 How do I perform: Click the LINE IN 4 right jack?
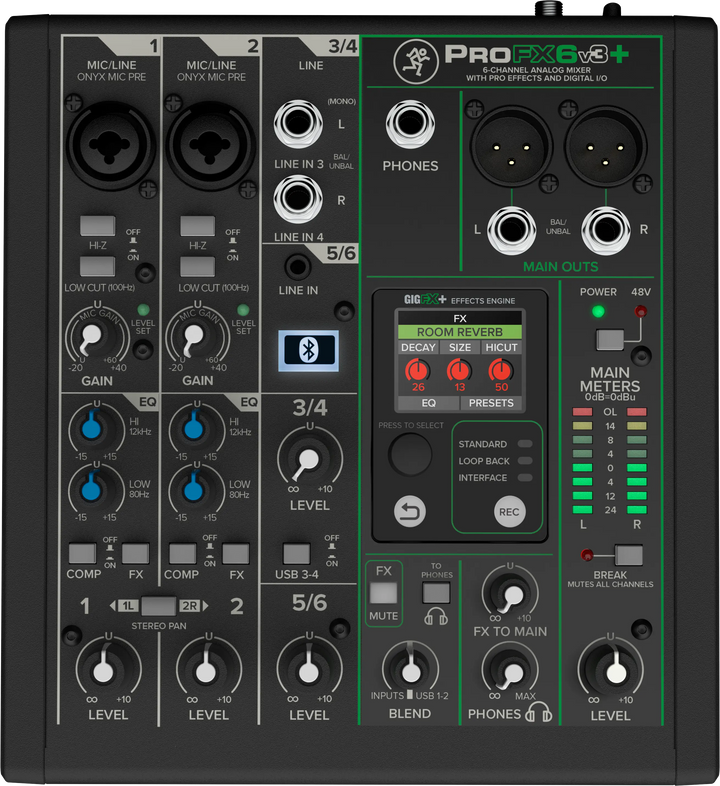click(298, 199)
